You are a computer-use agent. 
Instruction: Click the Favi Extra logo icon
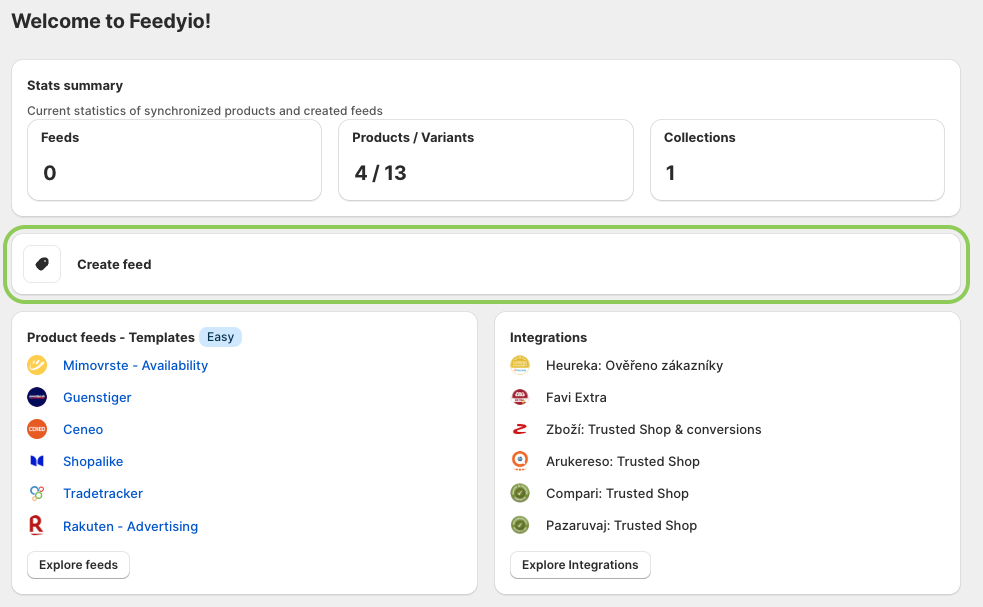(520, 397)
